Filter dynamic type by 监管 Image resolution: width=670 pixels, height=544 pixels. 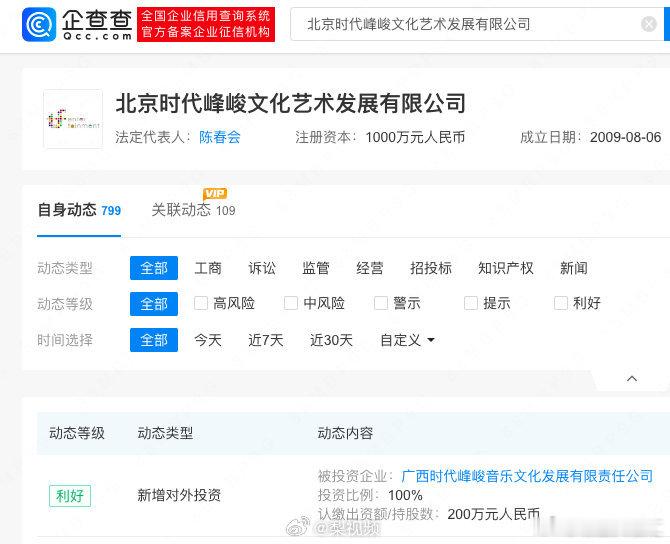click(x=316, y=268)
